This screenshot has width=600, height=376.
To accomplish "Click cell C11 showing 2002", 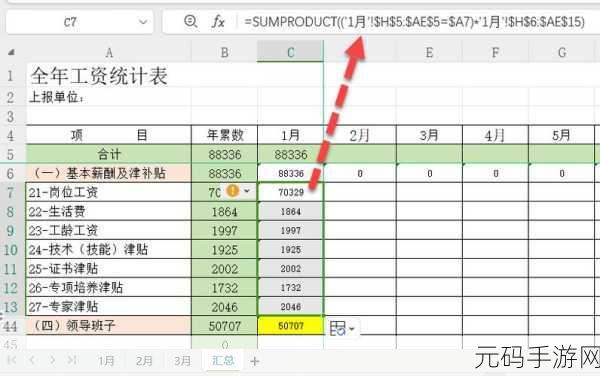I will (291, 269).
